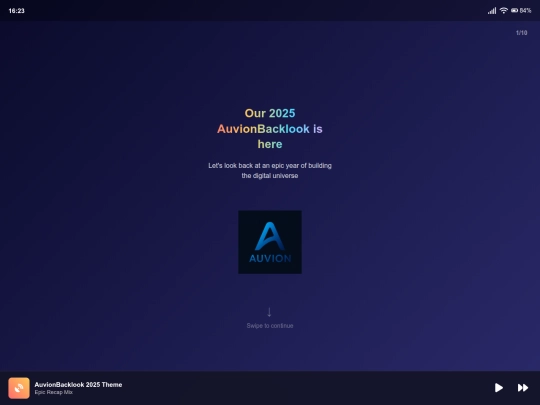Screen dimensions: 540x405
Task: Open the 'AuvionBacklook 2025 Theme' track title
Action: pos(78,384)
